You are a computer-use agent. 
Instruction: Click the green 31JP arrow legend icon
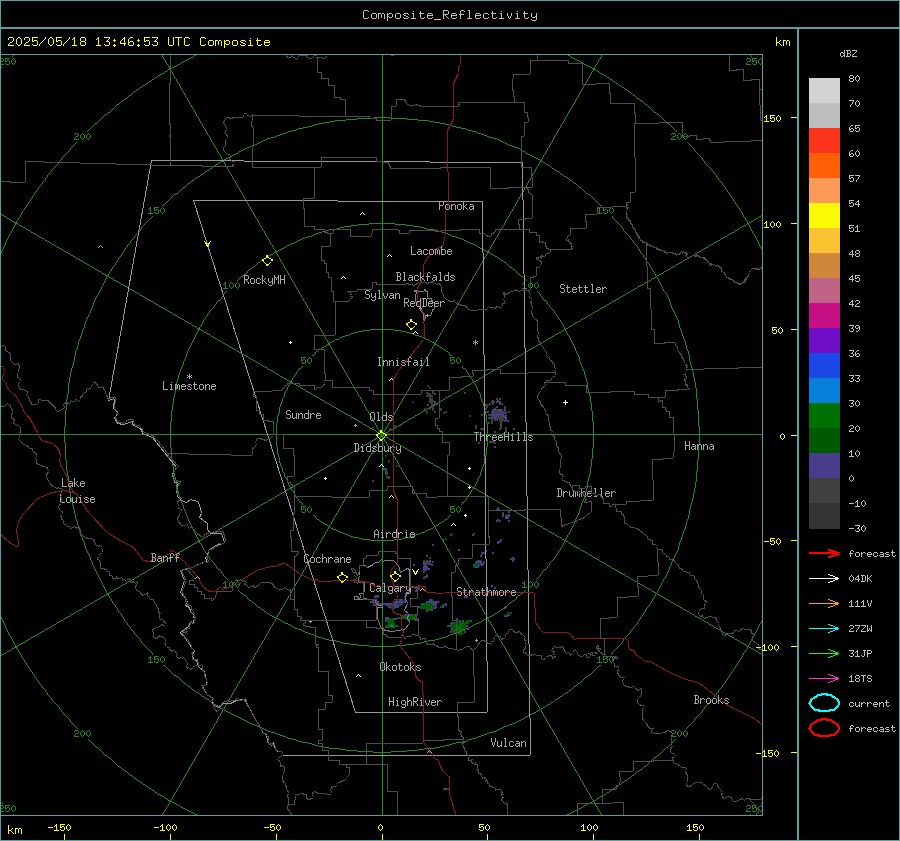(x=824, y=653)
